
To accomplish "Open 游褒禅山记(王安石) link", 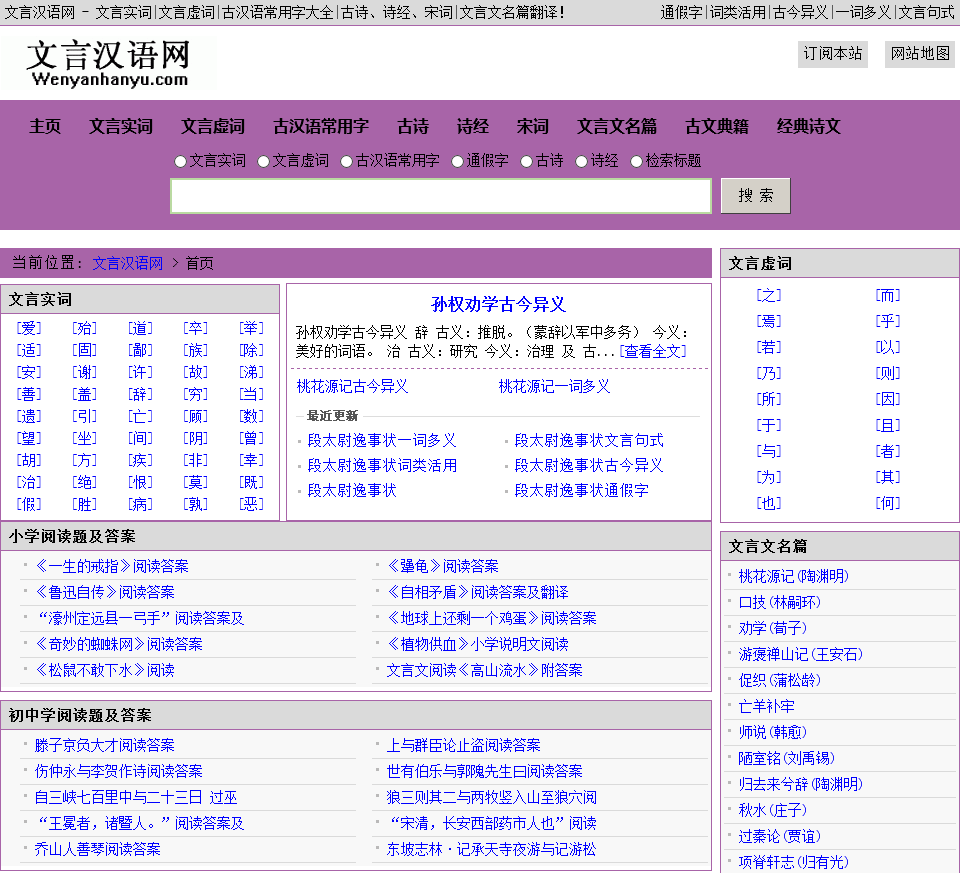I will point(801,654).
